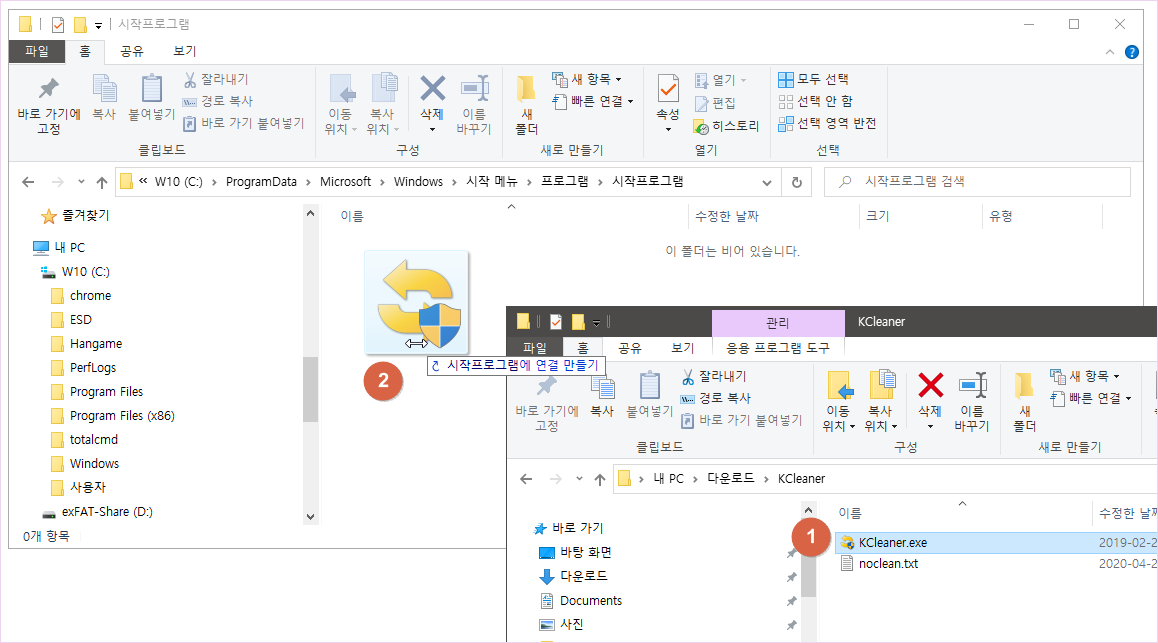Image resolution: width=1158 pixels, height=643 pixels.
Task: Click 선택 안 함 in 시작프로그램 window
Action: pyautogui.click(x=815, y=101)
